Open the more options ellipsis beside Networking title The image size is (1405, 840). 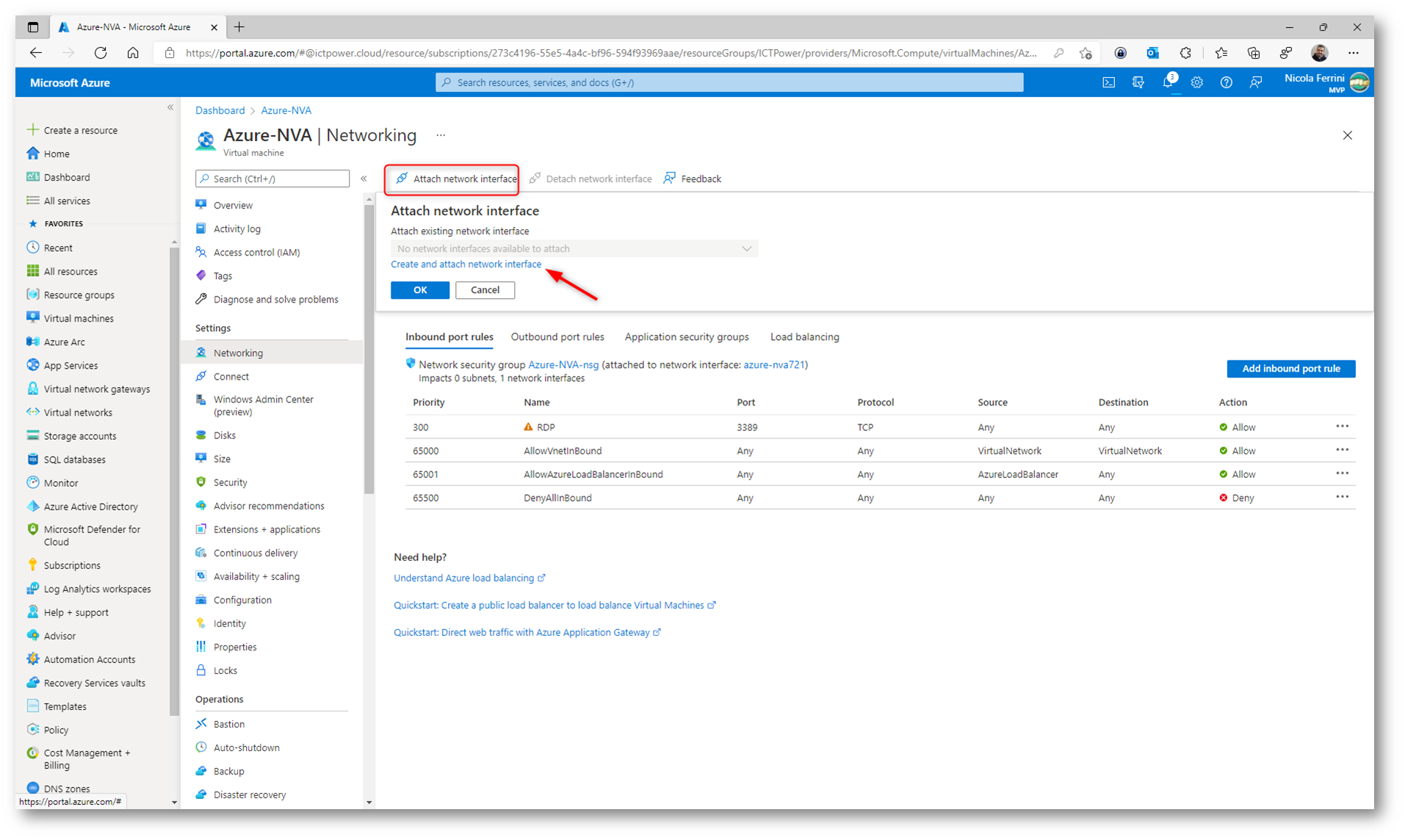click(x=441, y=135)
